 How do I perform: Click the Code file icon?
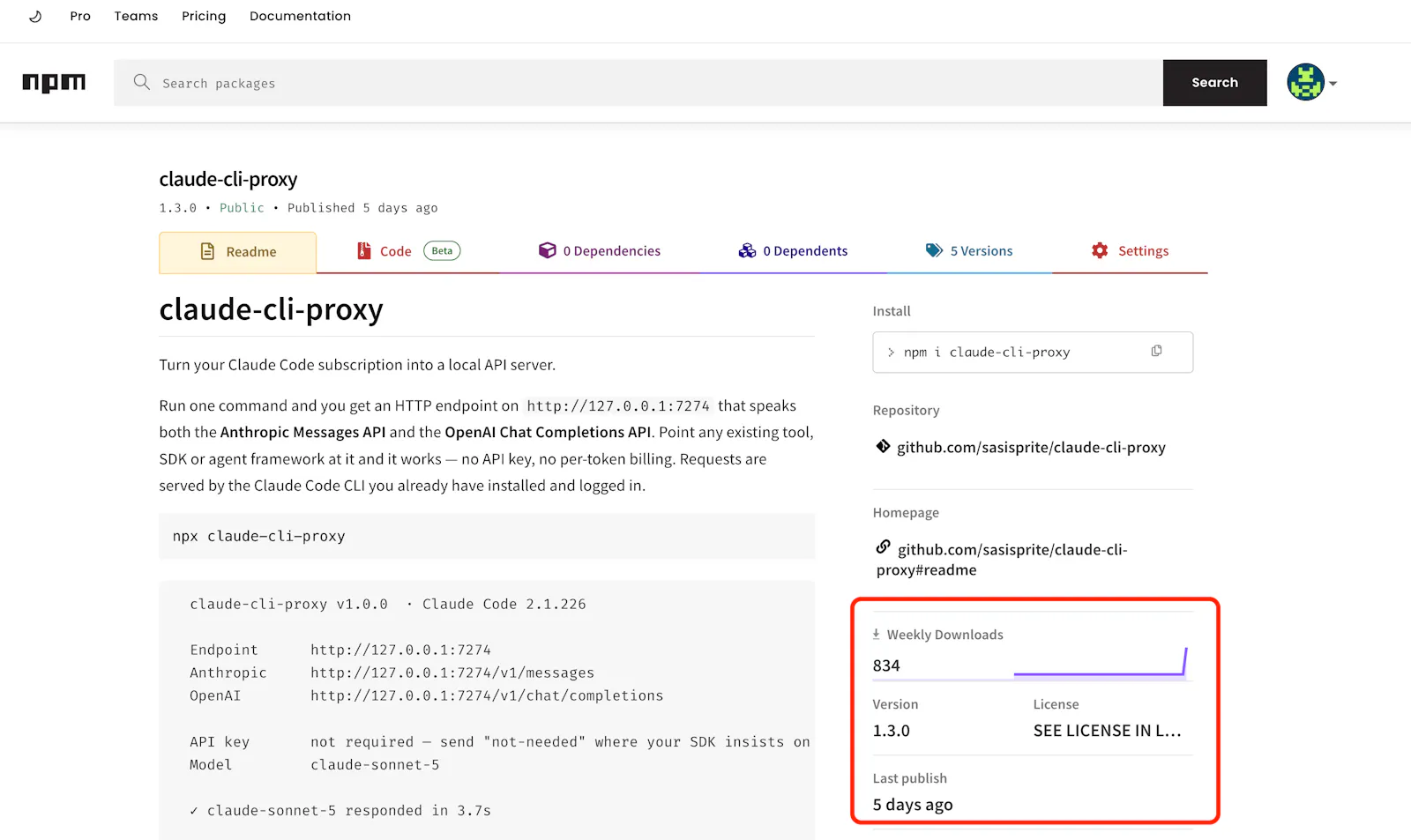pos(363,250)
